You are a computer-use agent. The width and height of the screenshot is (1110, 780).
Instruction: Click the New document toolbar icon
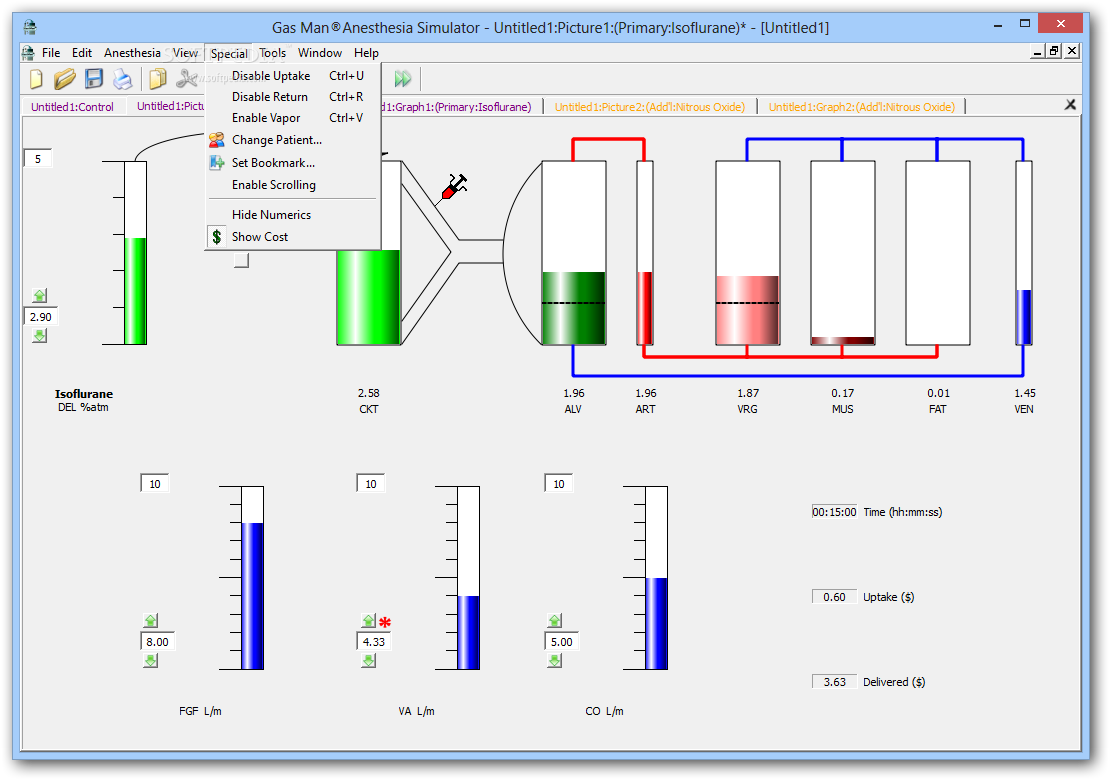click(x=36, y=79)
